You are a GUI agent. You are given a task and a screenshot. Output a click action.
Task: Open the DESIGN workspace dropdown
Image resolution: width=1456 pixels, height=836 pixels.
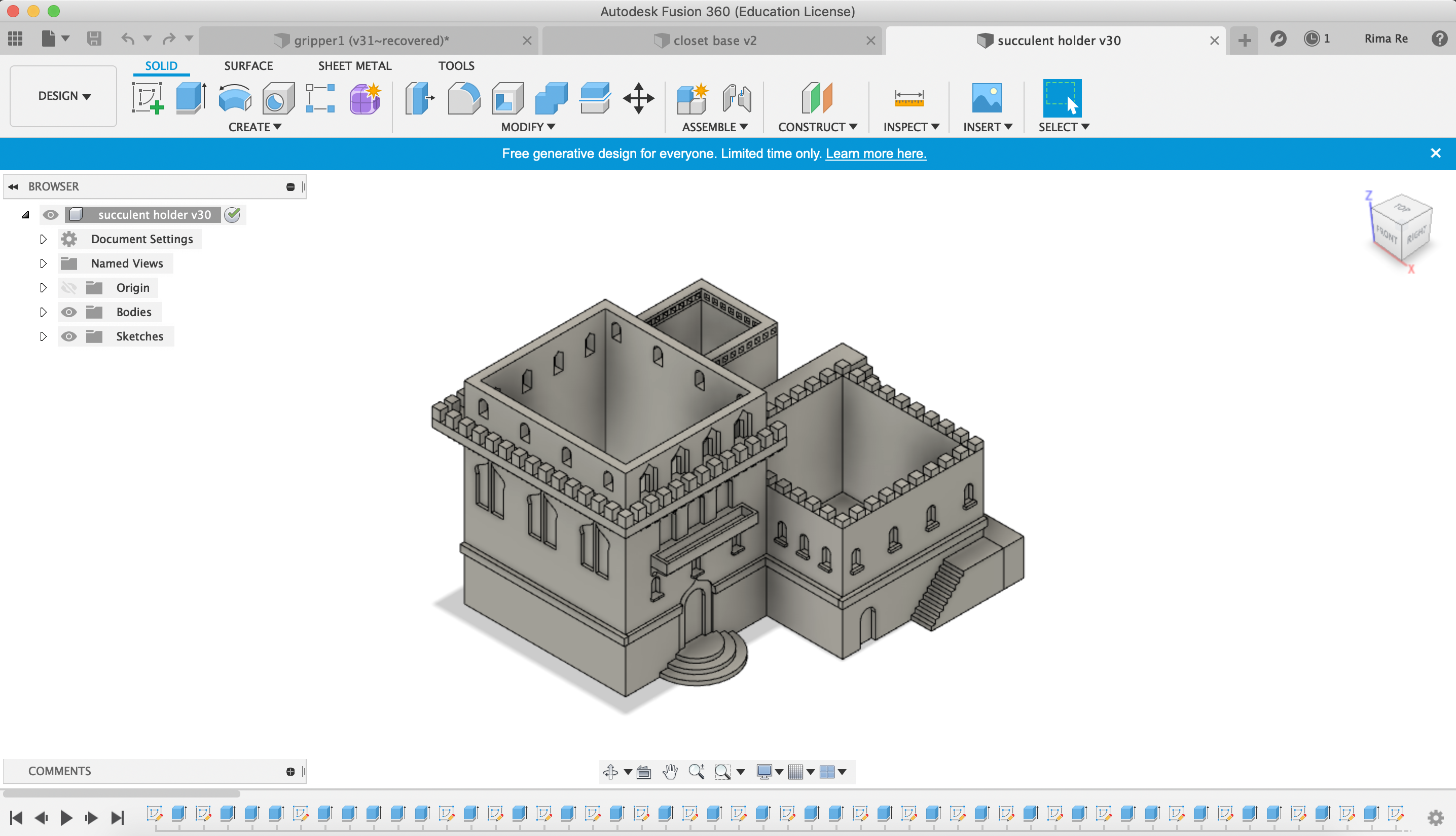click(x=64, y=96)
